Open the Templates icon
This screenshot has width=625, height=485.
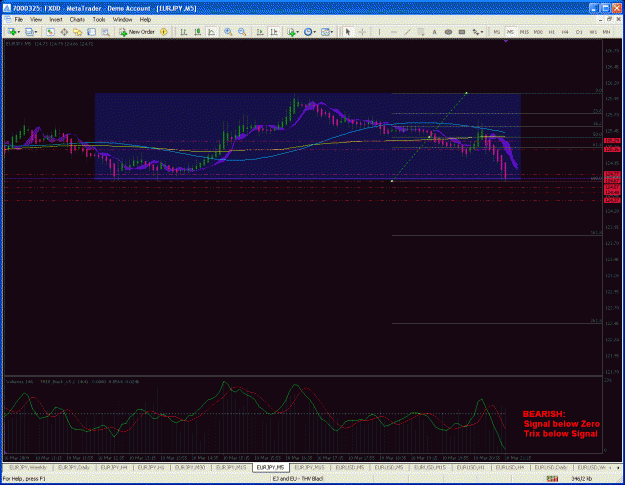click(325, 32)
